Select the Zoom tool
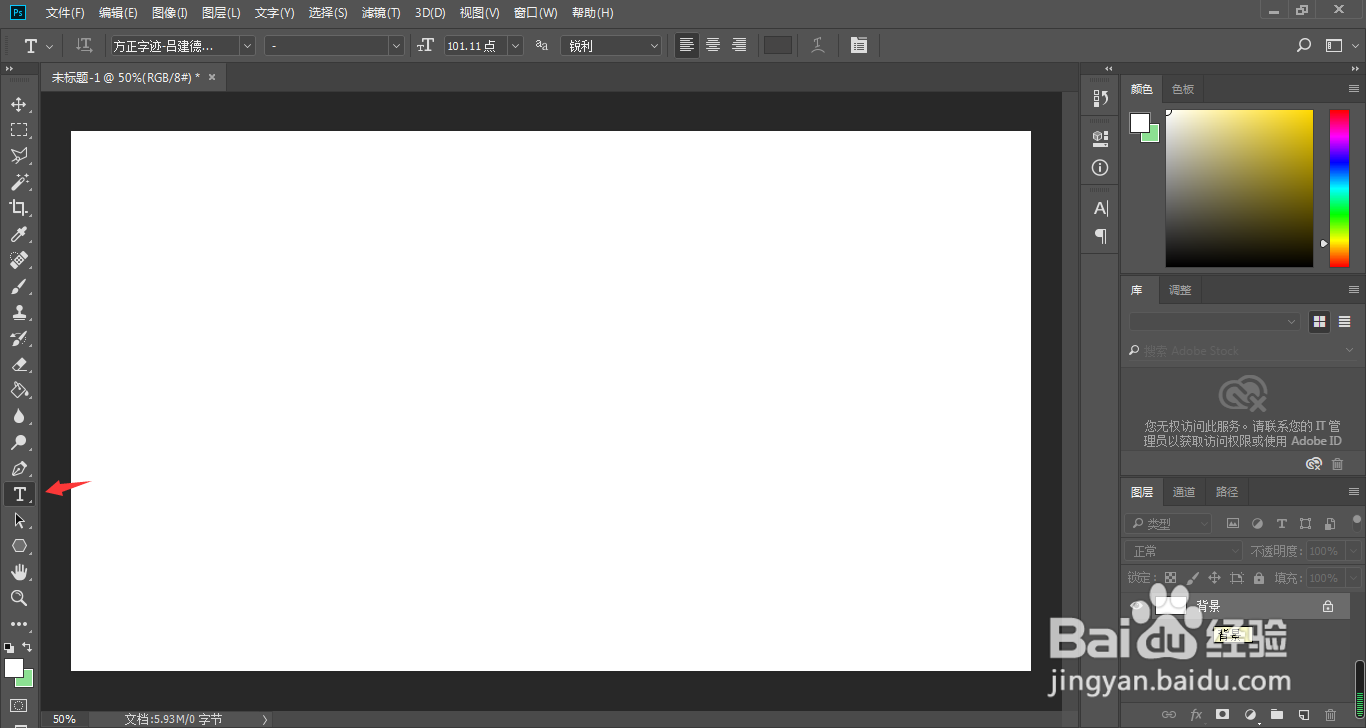 (19, 598)
